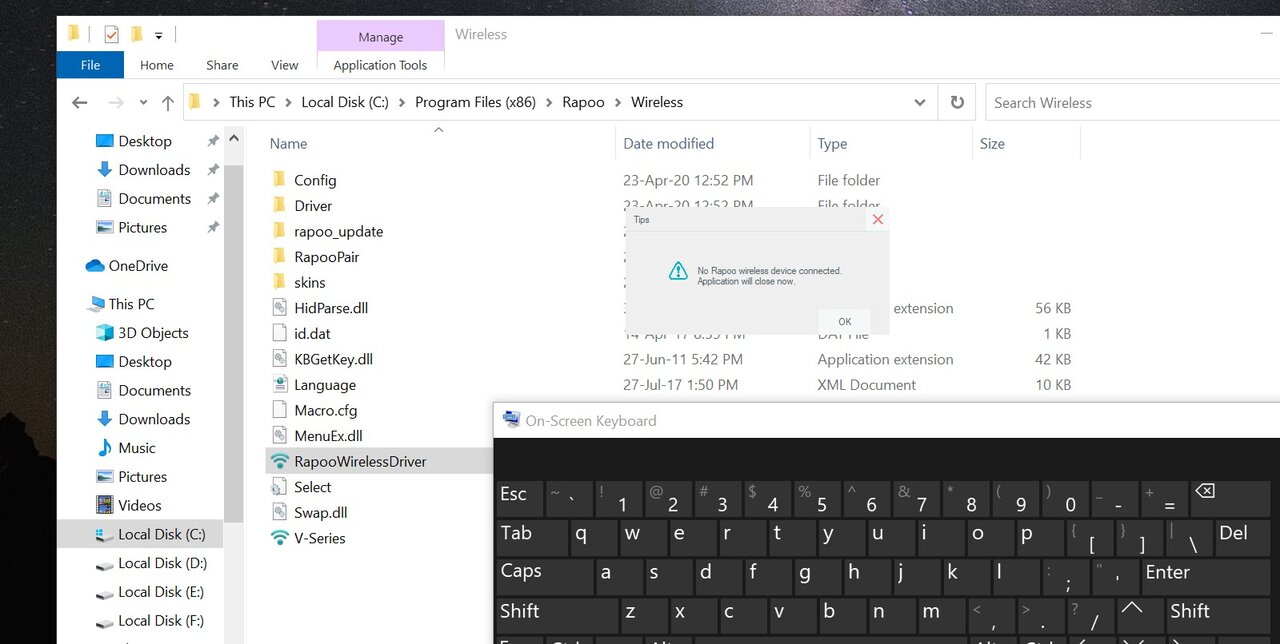
Task: Select This PC in navigation pane
Action: tap(131, 304)
